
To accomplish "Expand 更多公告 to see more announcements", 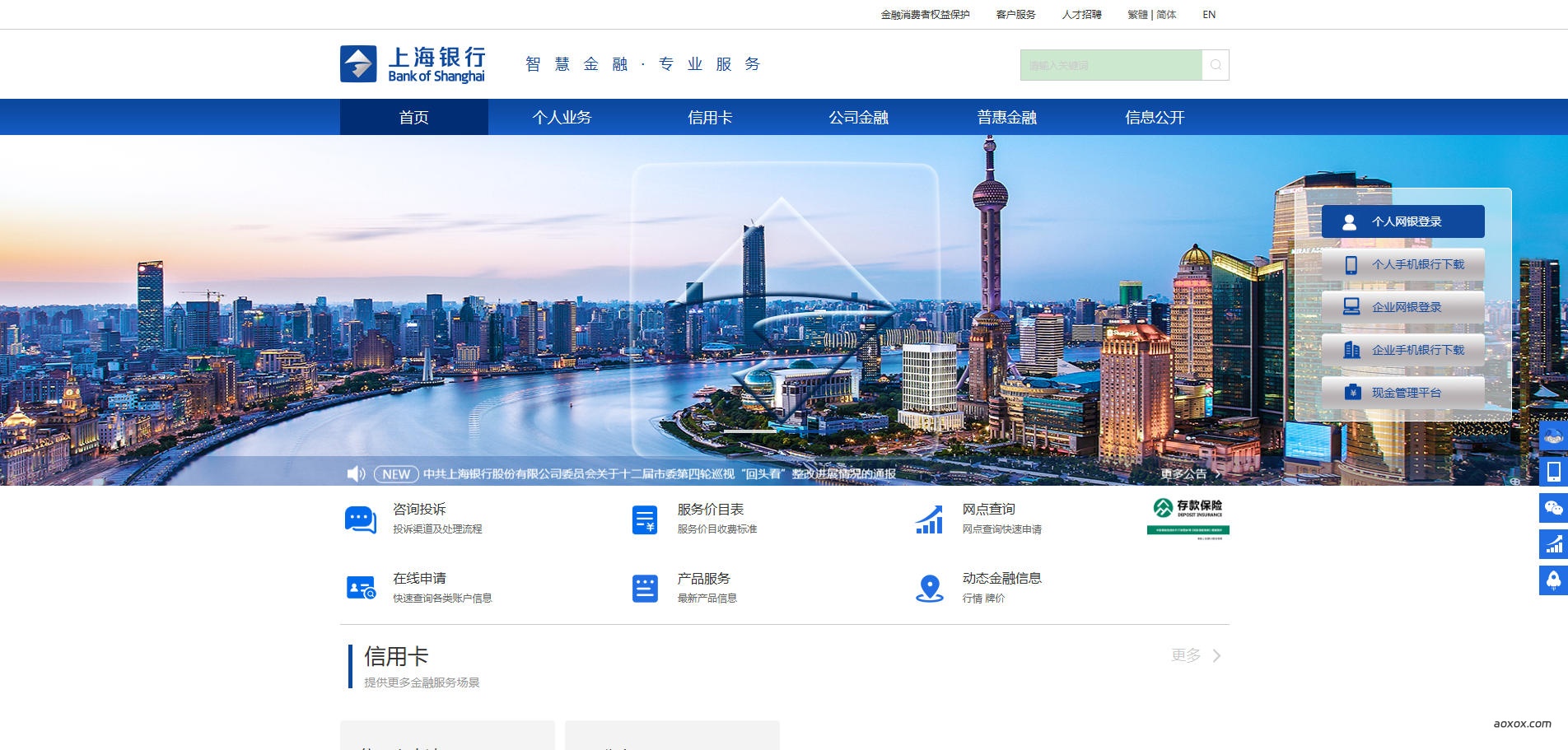I will point(1186,473).
